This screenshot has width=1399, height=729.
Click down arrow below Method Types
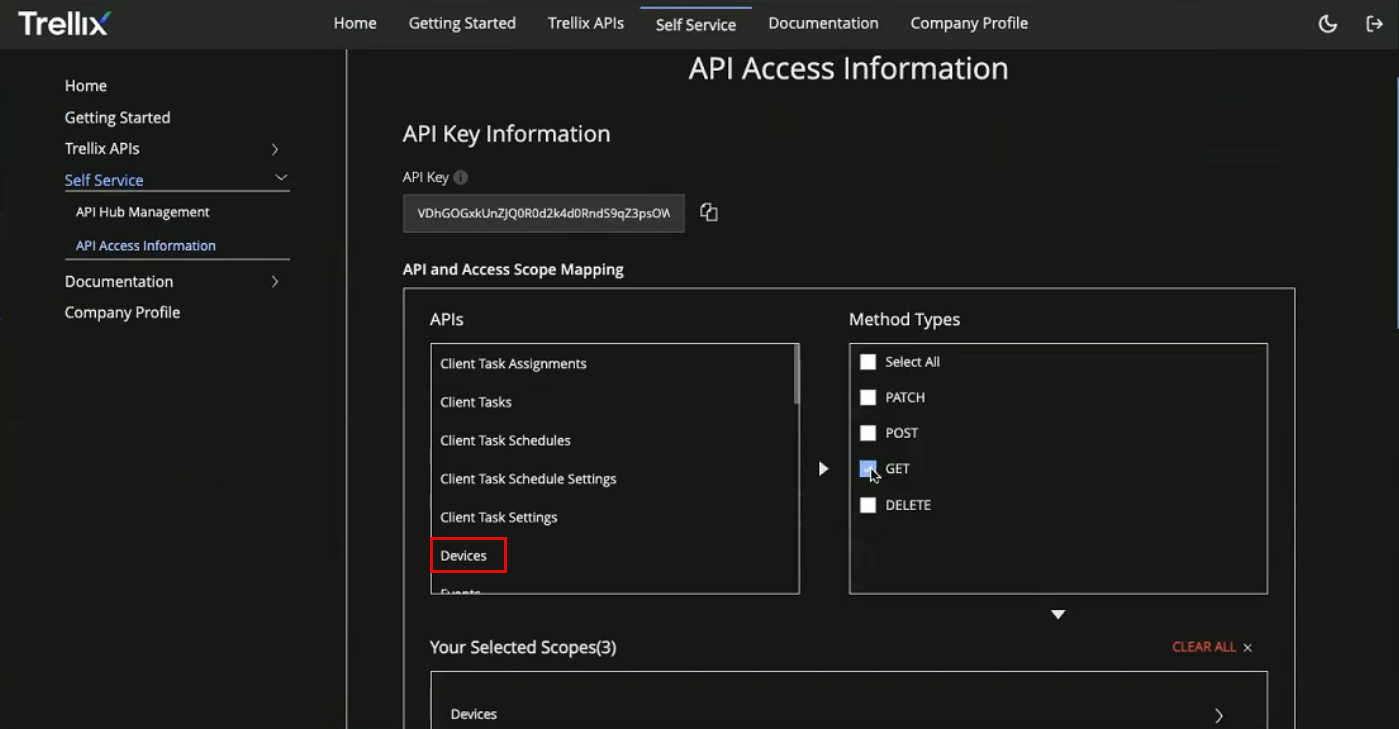[x=1058, y=614]
